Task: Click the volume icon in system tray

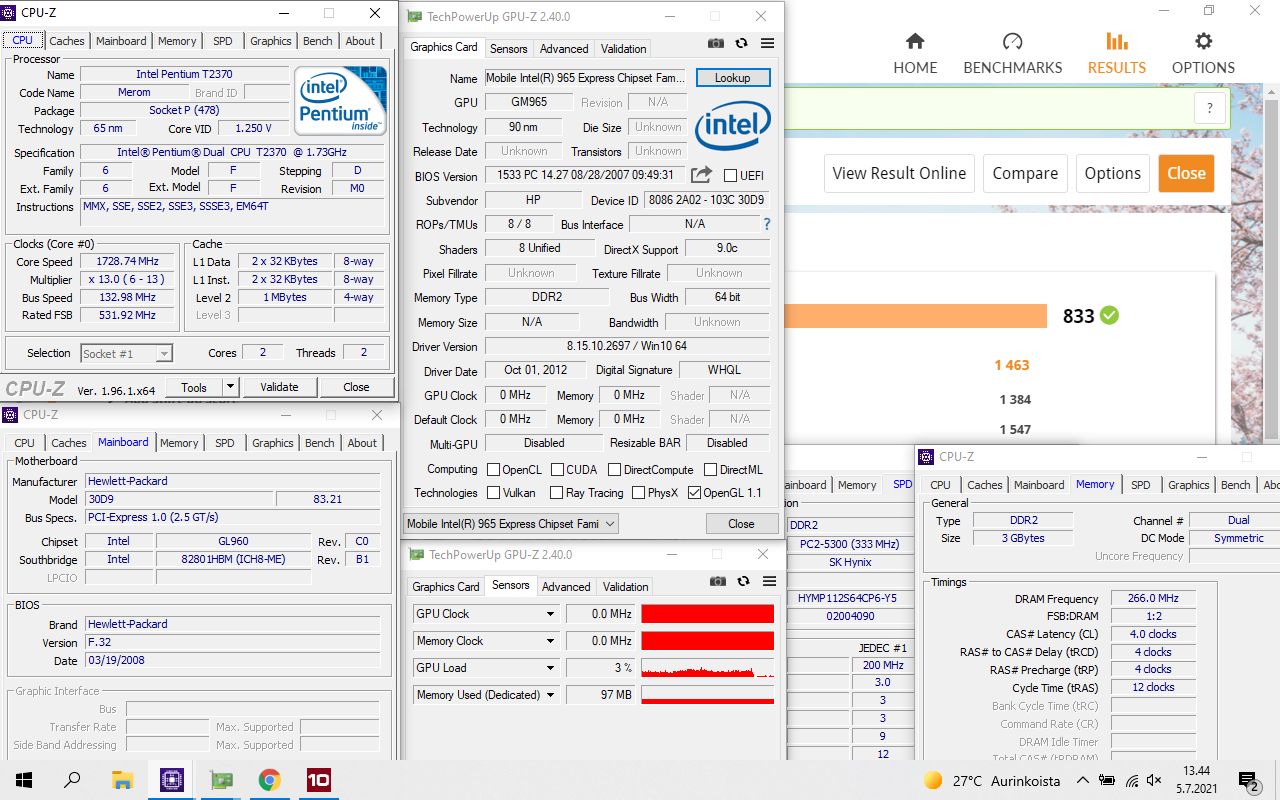Action: (x=1155, y=781)
